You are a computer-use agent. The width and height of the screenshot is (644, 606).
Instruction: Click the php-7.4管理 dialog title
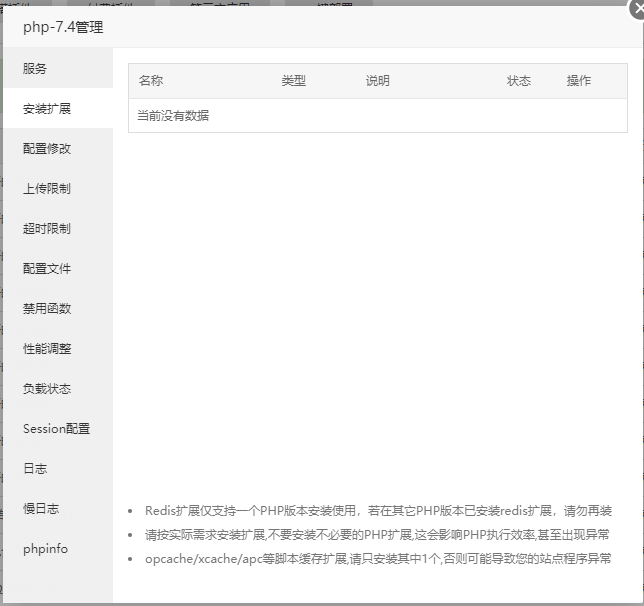(x=63, y=27)
